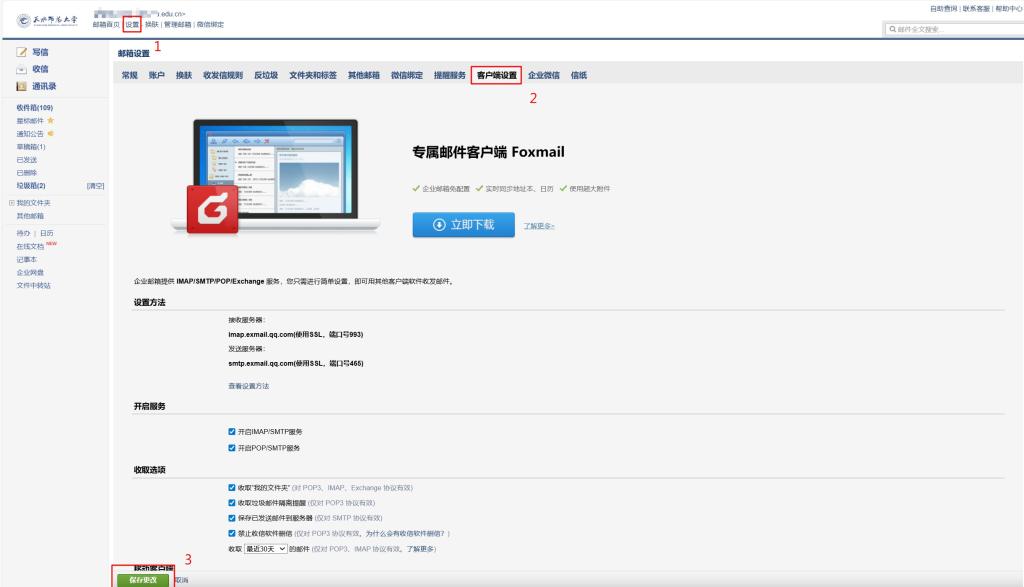Open the 反垃圾 settings tab
Viewport: 1024px width, 587px height.
coord(266,76)
